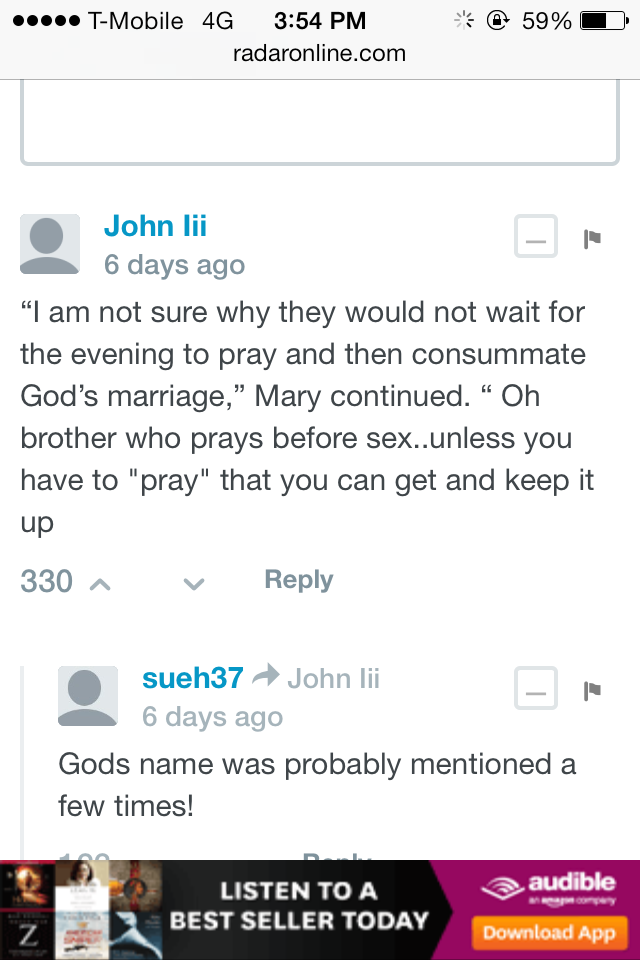Viewport: 640px width, 960px height.
Task: Tap Listen To A Best Seller banner
Action: (x=299, y=906)
